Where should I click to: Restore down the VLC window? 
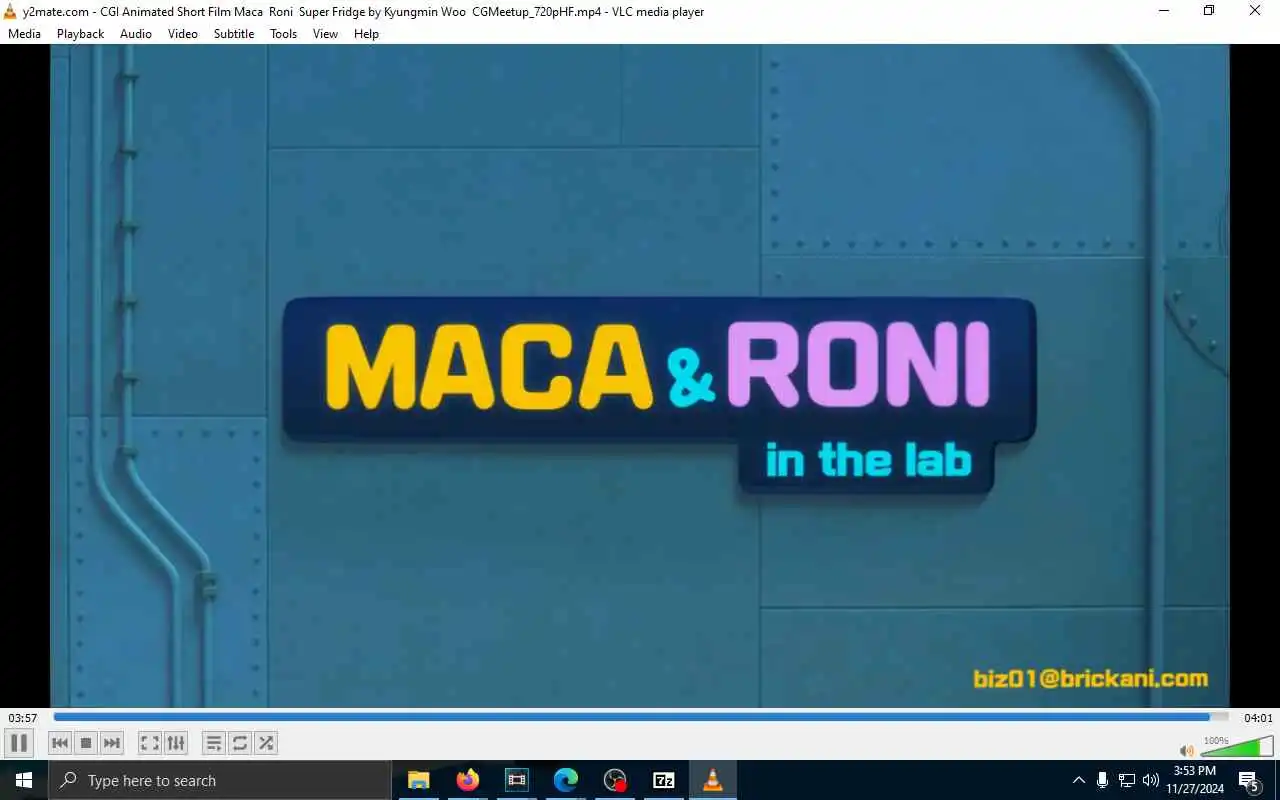(1209, 11)
